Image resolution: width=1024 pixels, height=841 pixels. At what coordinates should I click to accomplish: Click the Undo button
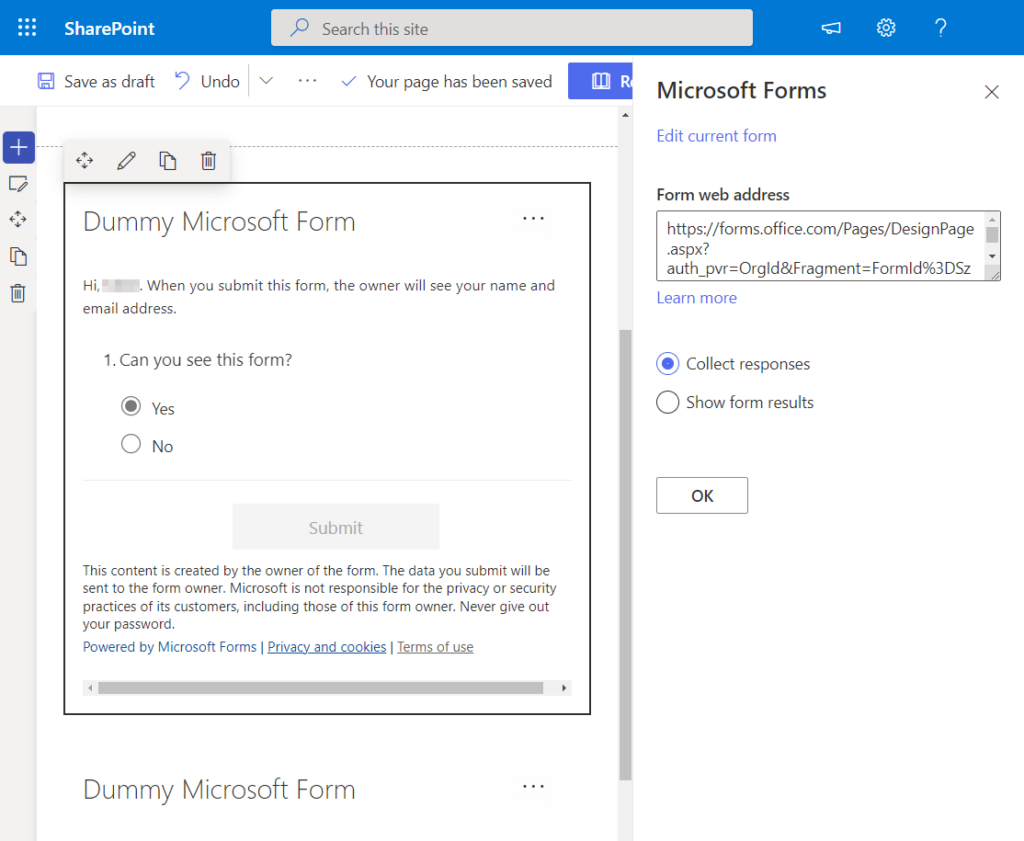[207, 82]
